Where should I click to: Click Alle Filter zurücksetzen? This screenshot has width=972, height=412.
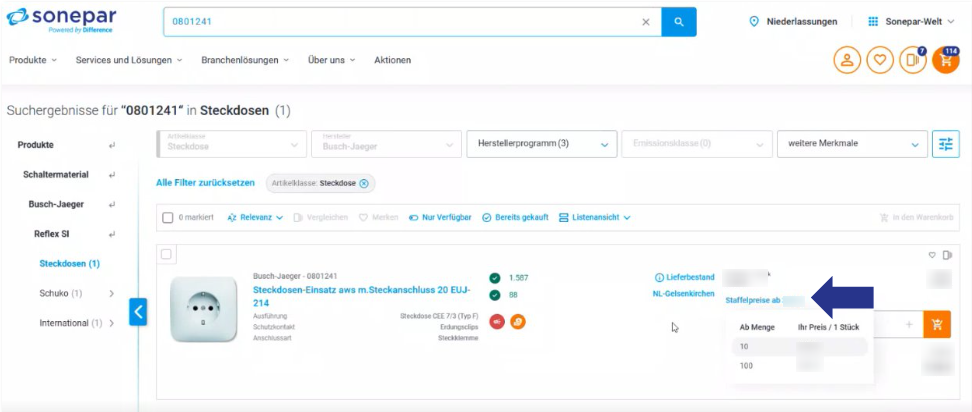pyautogui.click(x=206, y=183)
